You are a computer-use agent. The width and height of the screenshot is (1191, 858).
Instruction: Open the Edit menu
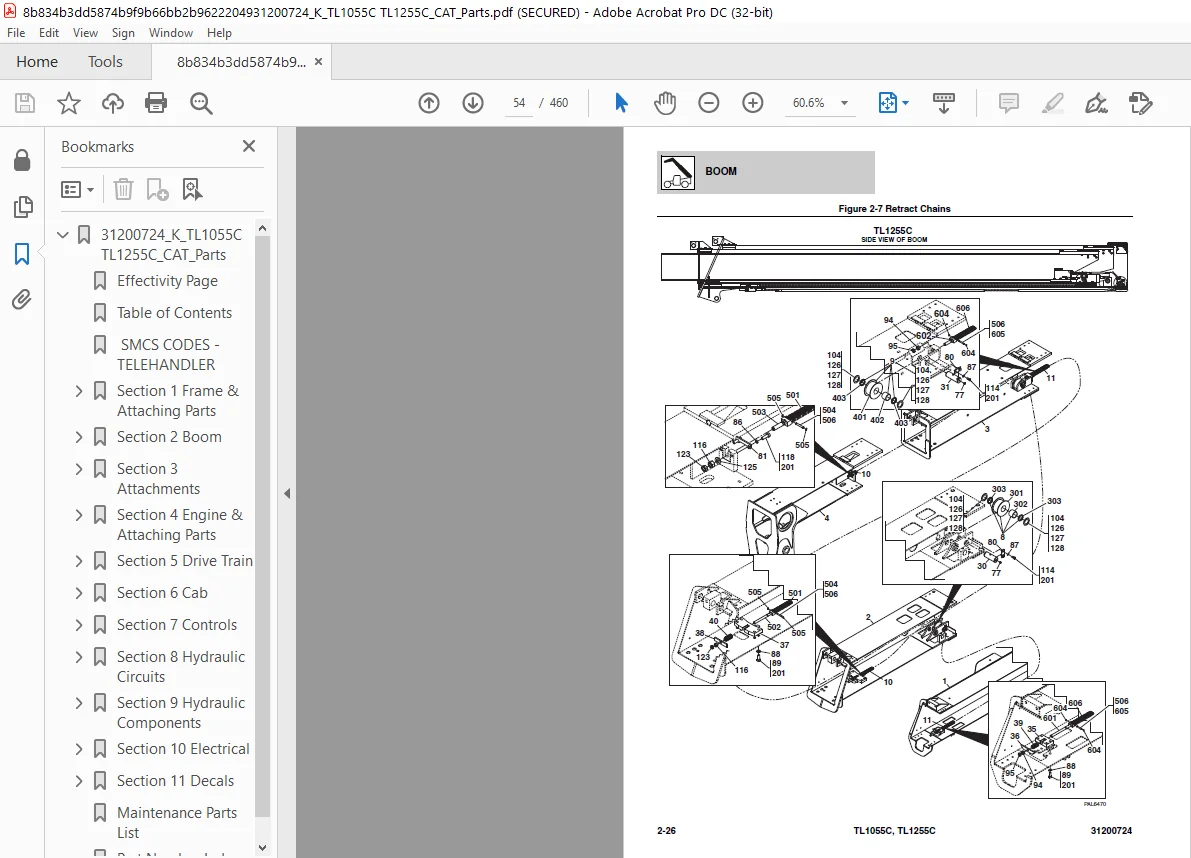[x=49, y=33]
